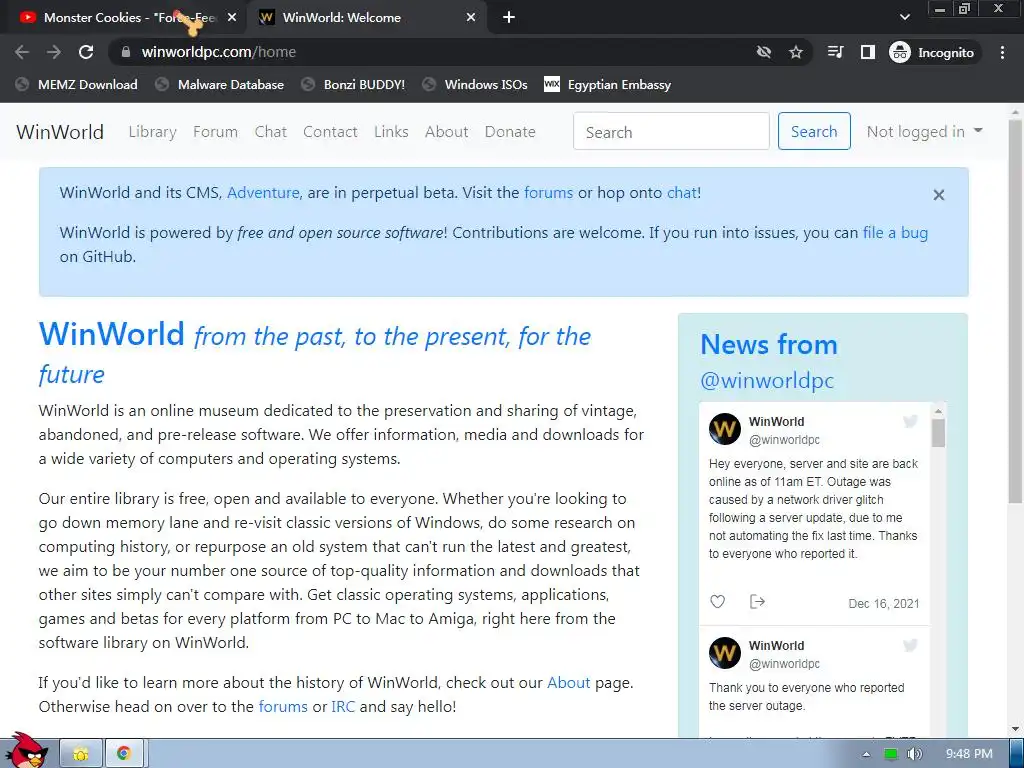Screen dimensions: 1024x768
Task: Like the first tweet with the heart icon
Action: point(718,601)
